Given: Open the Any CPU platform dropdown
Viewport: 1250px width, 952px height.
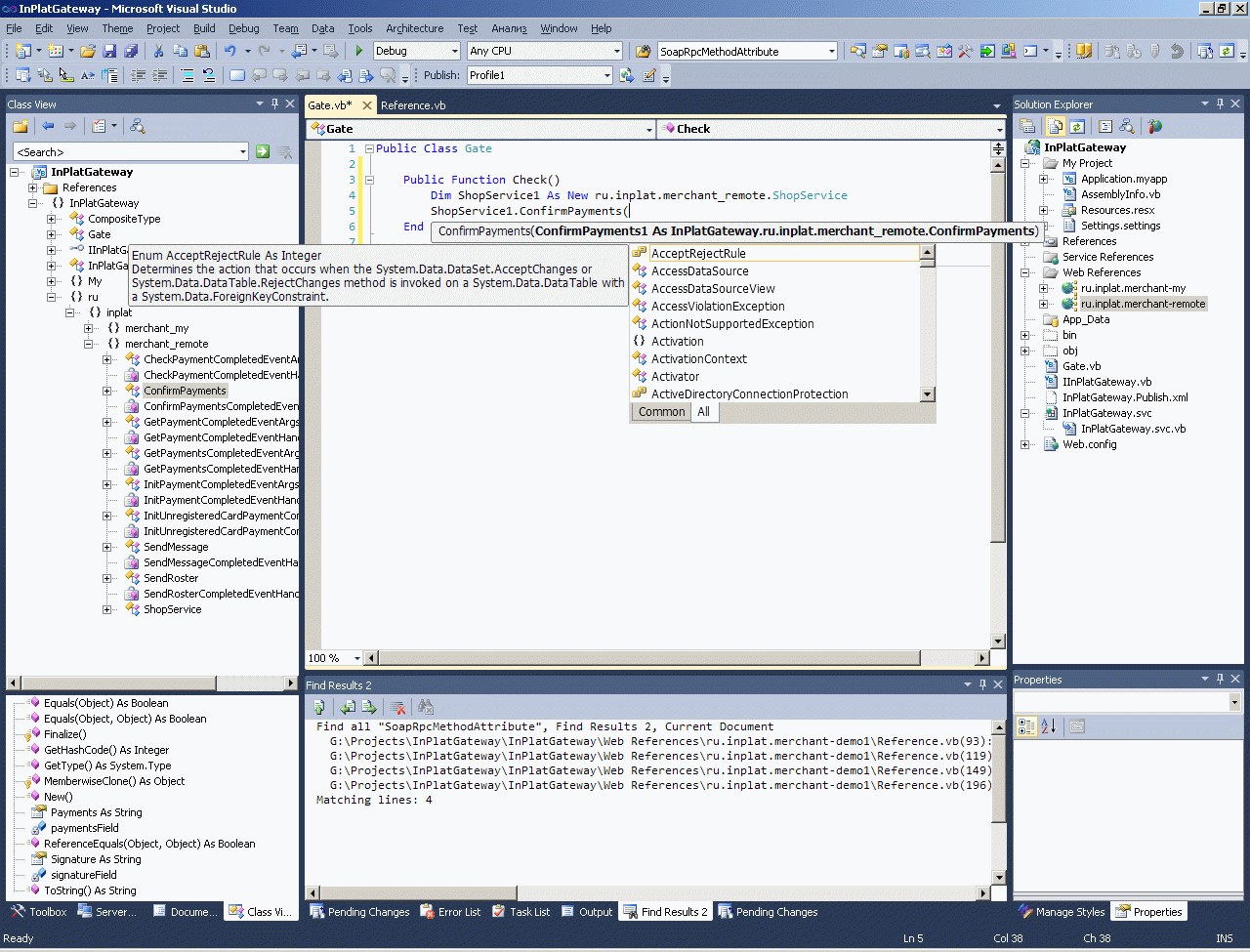Looking at the screenshot, I should click(617, 51).
